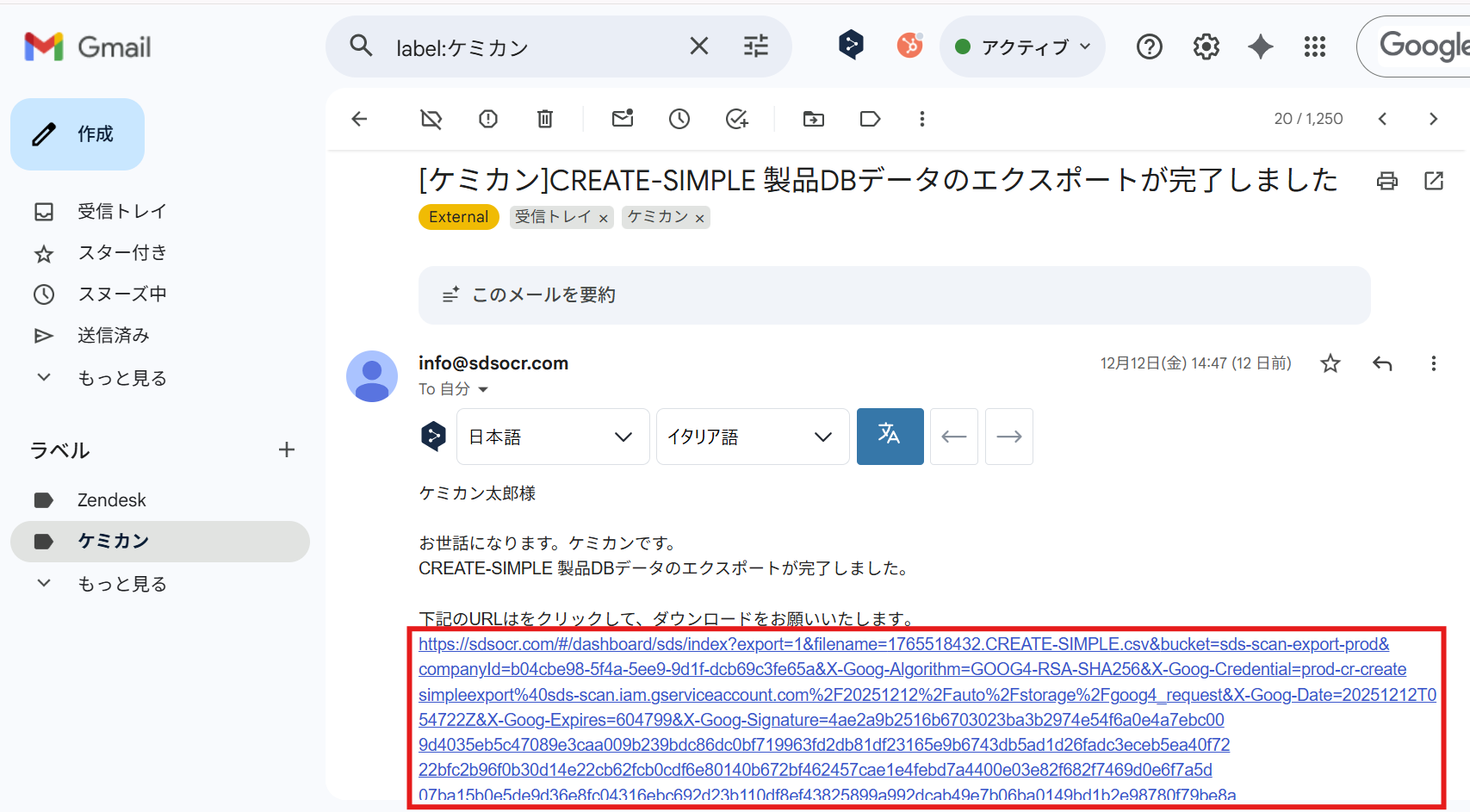Click the email subject heading text
Viewport: 1470px width, 812px height.
tap(878, 180)
